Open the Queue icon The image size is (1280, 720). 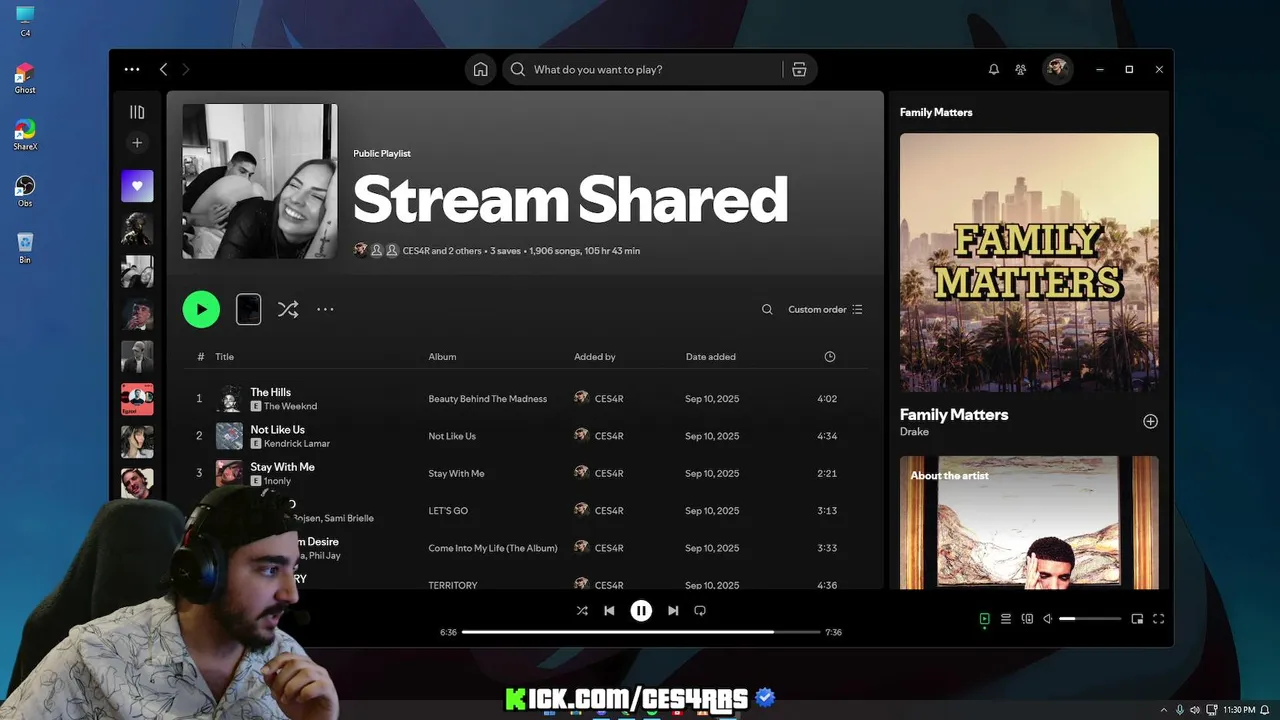pyautogui.click(x=1006, y=619)
